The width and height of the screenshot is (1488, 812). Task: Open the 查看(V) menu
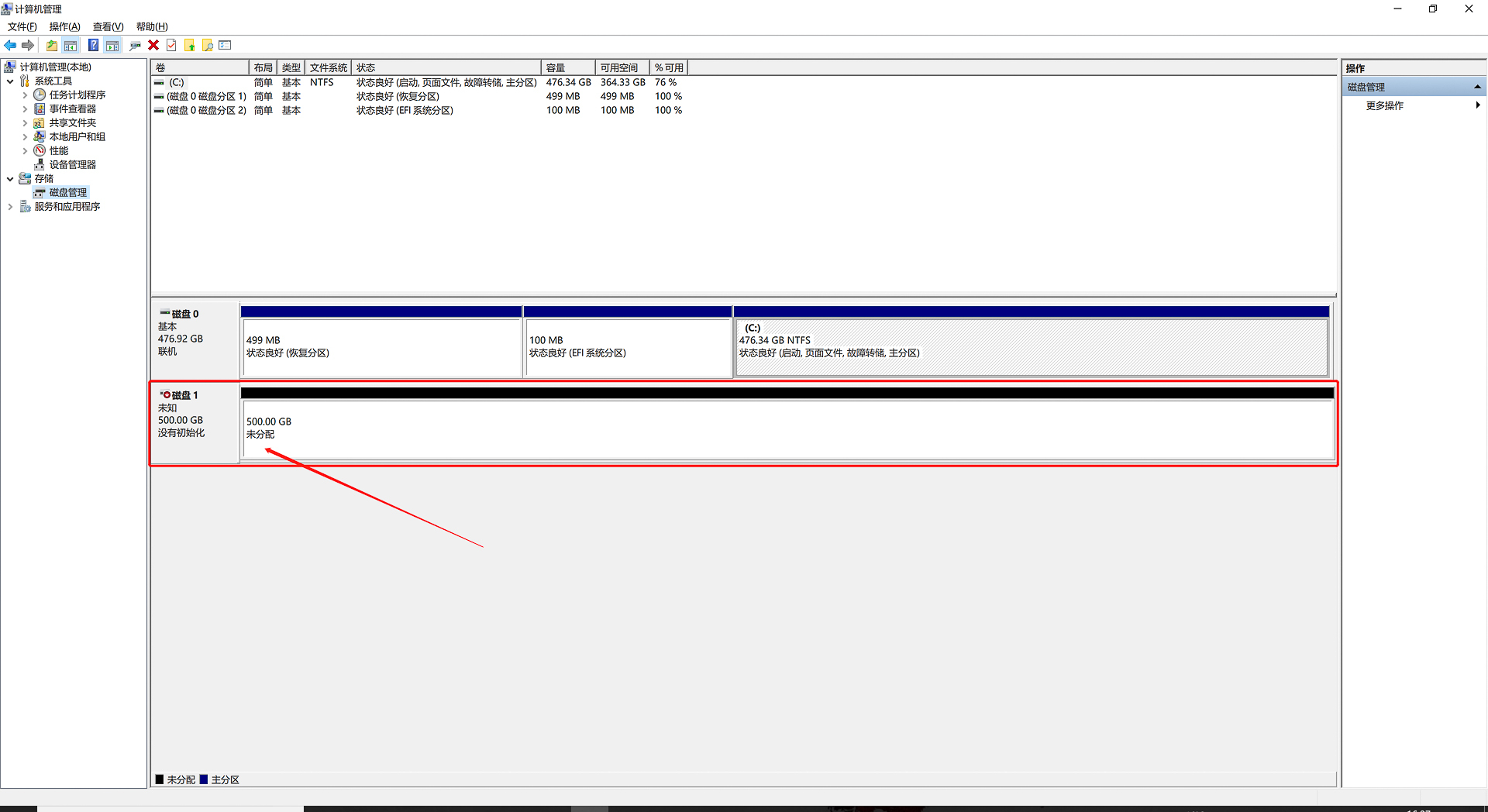coord(108,27)
